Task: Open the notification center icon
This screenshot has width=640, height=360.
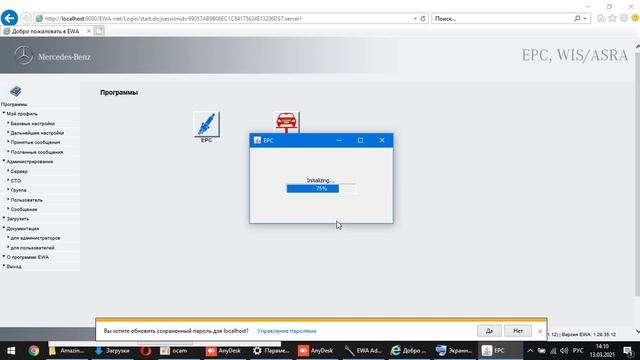Action: tap(629, 351)
